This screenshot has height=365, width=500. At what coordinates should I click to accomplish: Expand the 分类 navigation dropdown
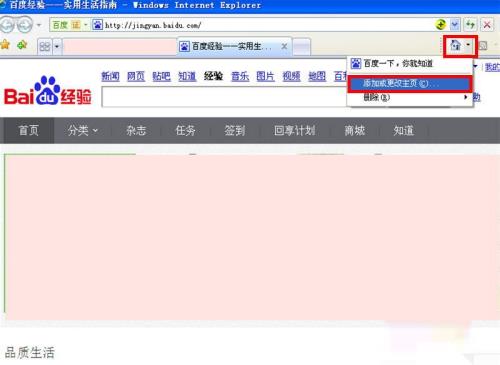tap(83, 130)
